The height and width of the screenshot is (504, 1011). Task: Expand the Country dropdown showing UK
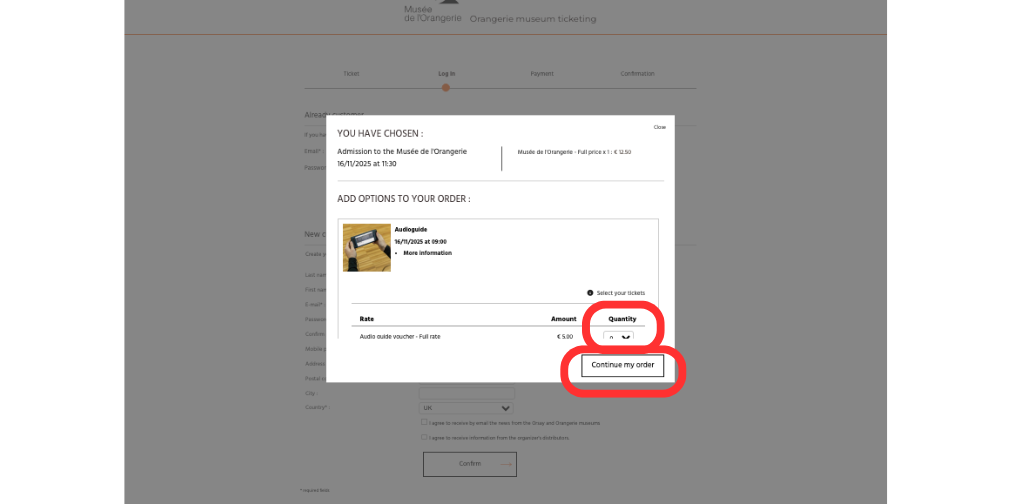466,408
